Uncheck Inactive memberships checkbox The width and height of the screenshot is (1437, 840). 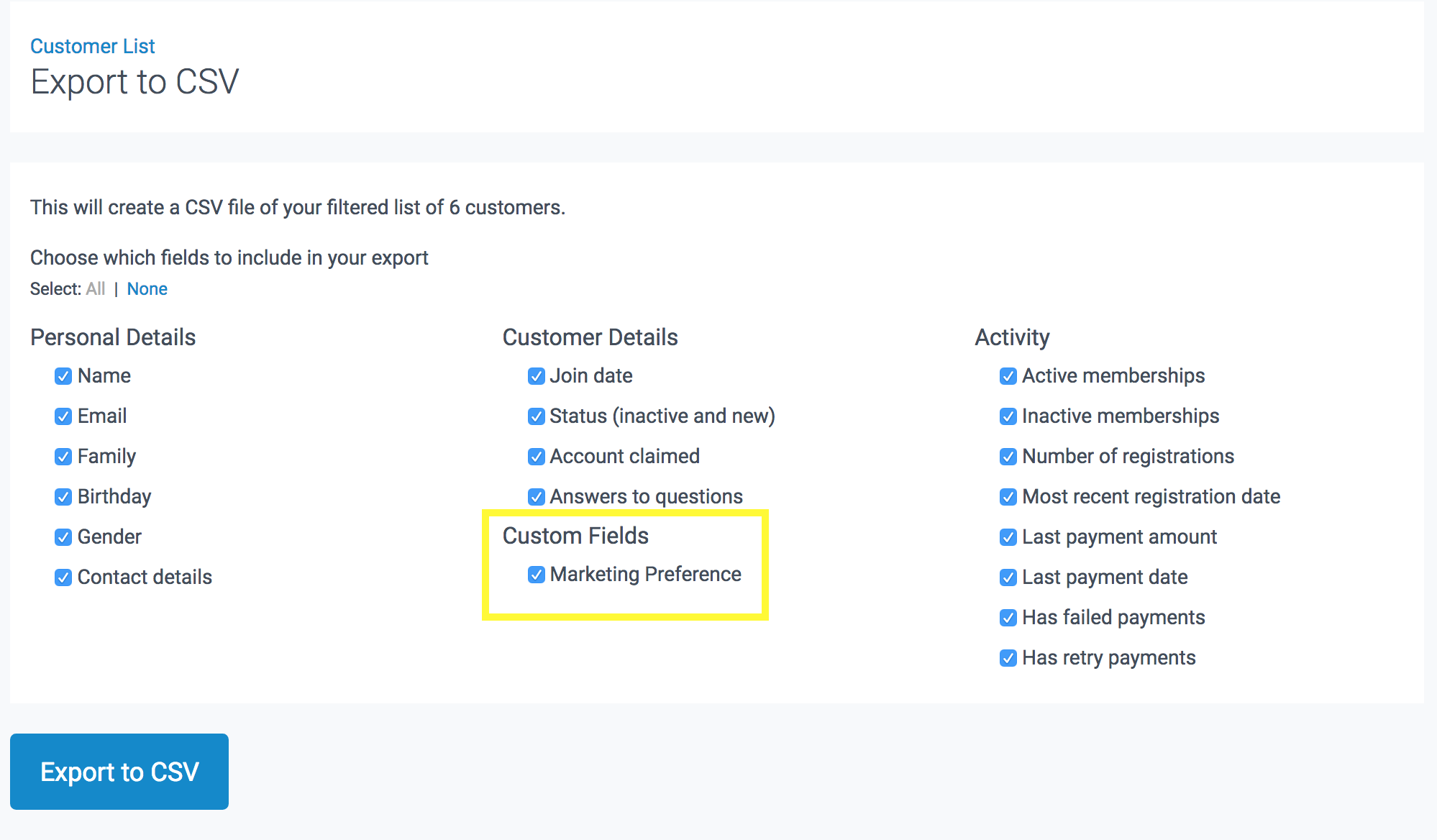[x=1008, y=416]
